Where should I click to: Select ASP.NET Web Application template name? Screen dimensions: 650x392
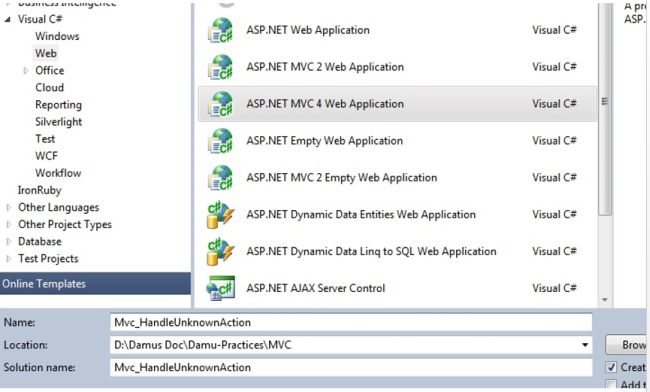(308, 30)
